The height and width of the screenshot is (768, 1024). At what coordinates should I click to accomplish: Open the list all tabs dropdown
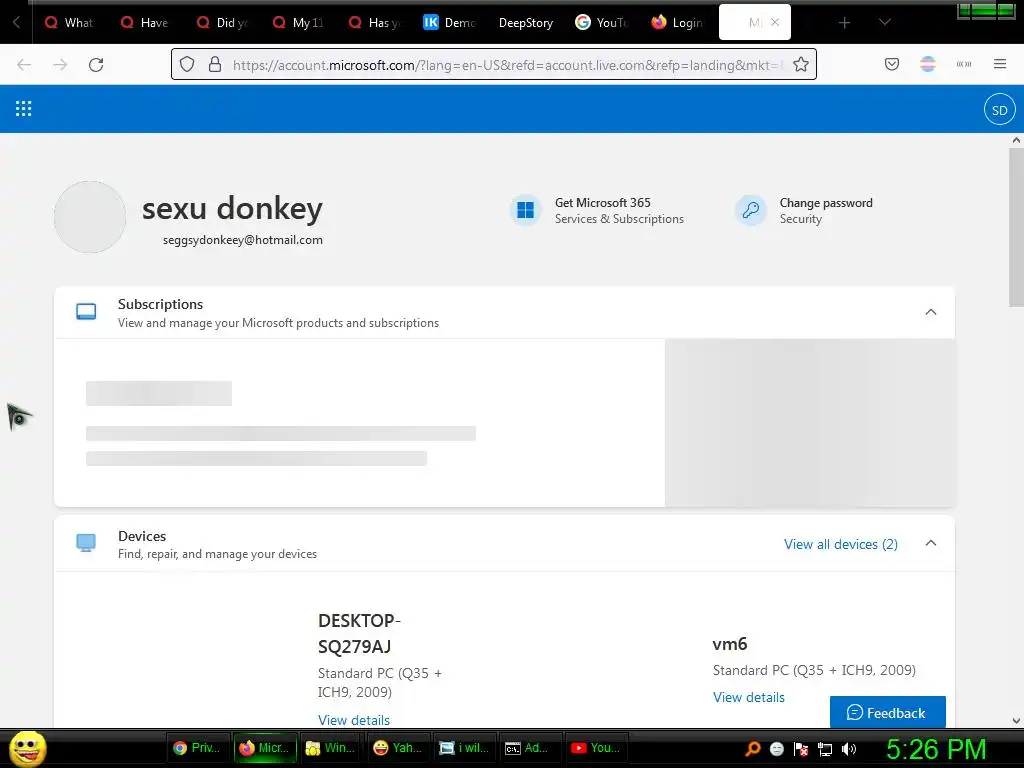(x=884, y=22)
